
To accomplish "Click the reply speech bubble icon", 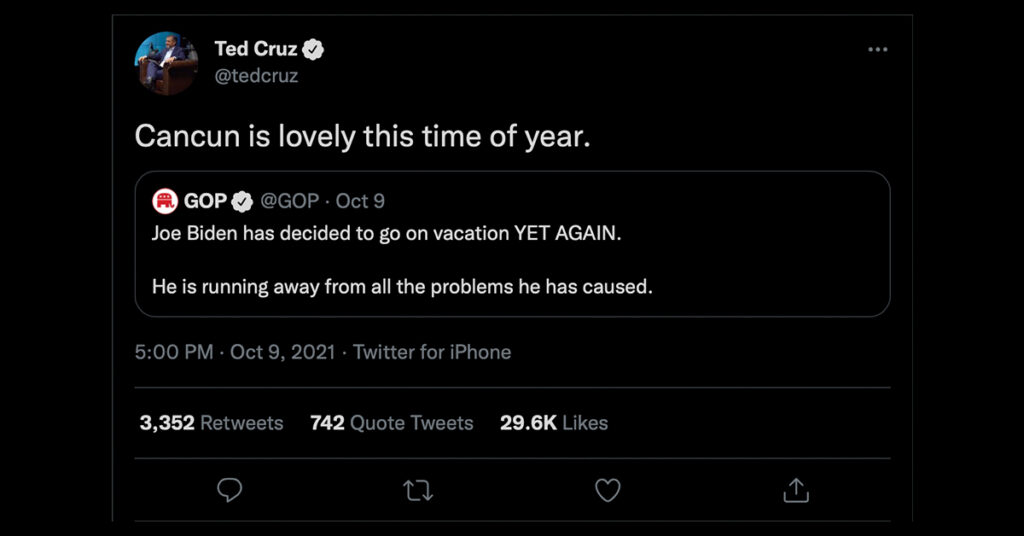I will click(230, 490).
